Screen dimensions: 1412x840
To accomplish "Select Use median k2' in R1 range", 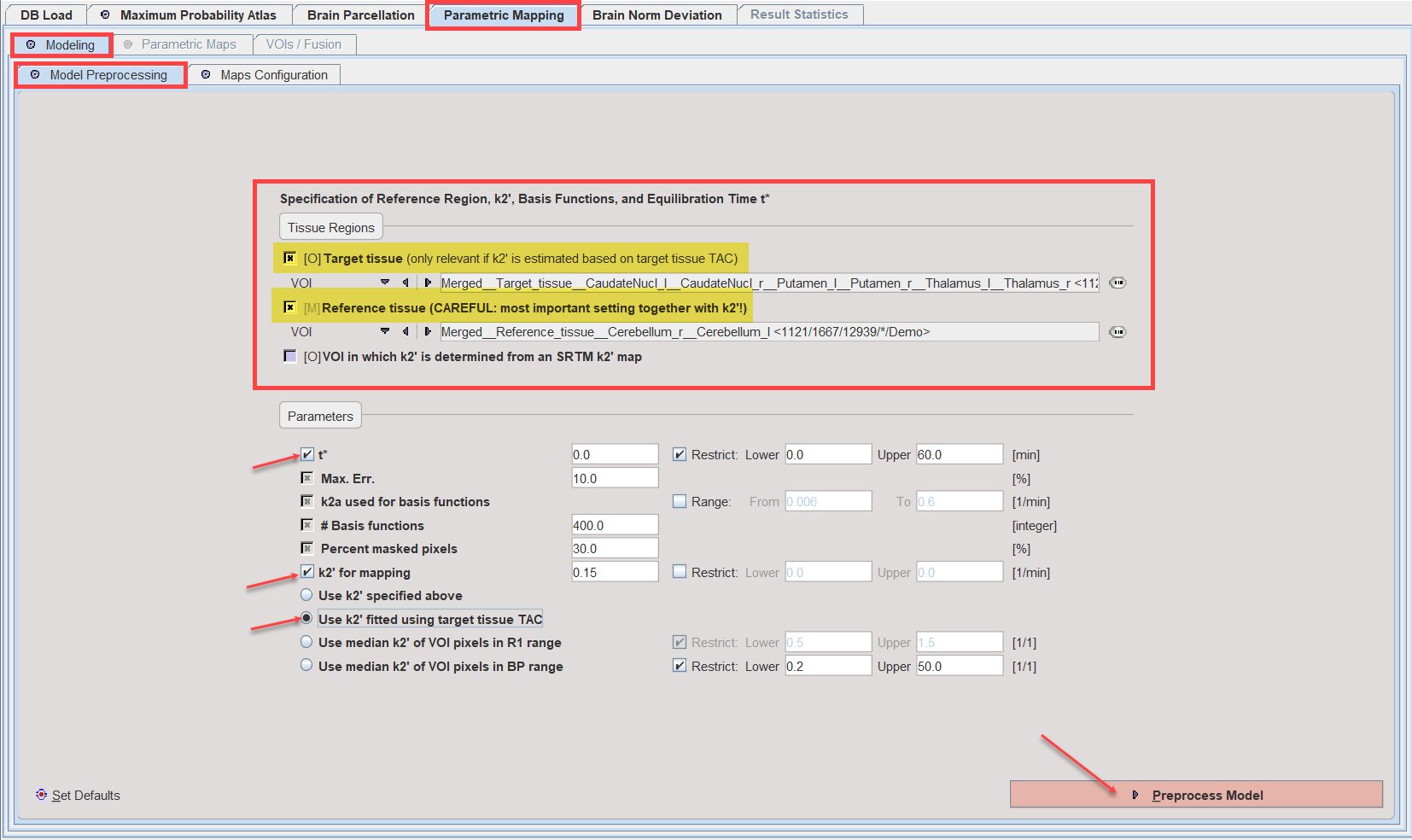I will point(306,642).
